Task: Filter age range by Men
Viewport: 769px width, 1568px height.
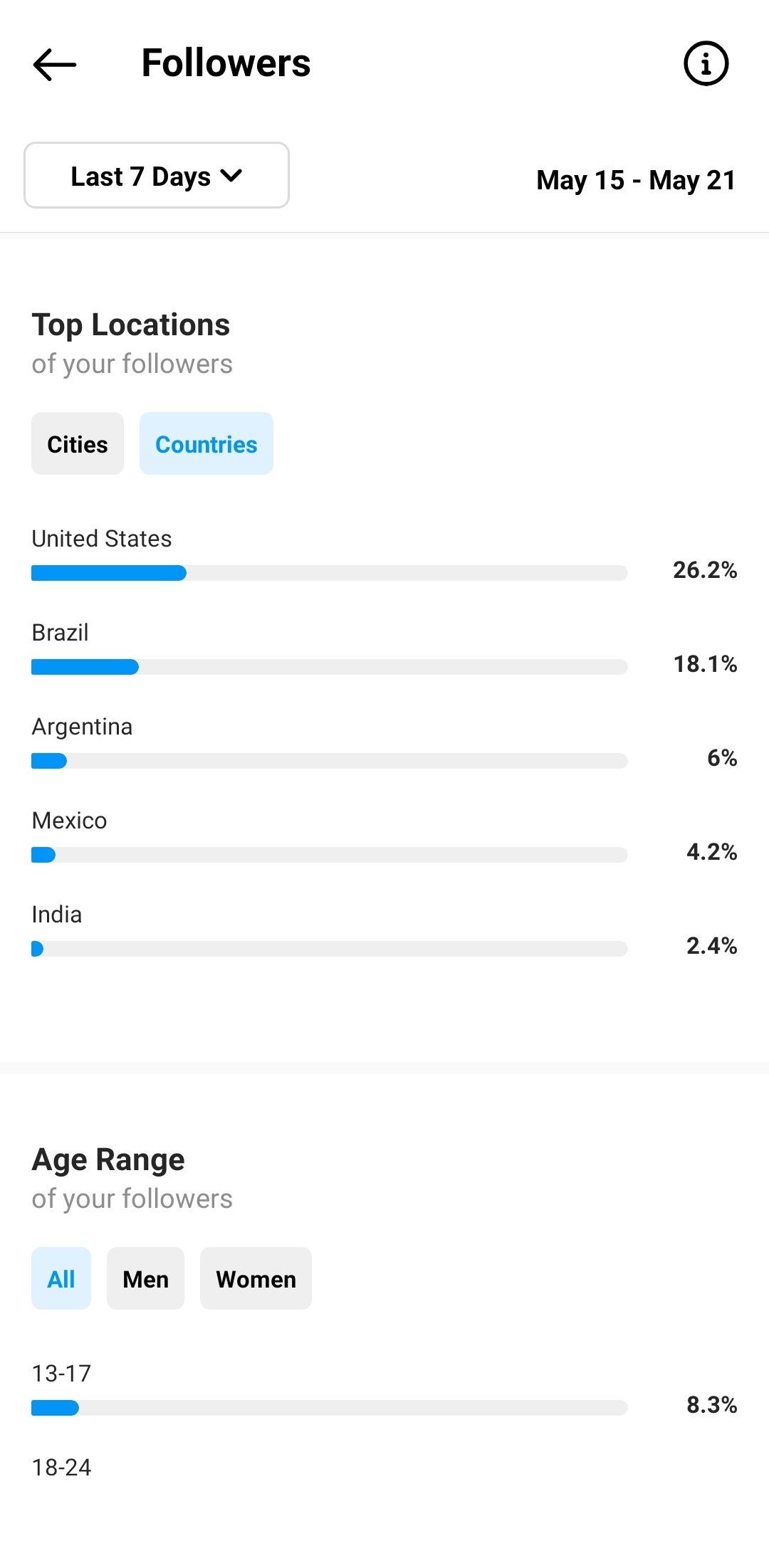Action: [145, 1278]
